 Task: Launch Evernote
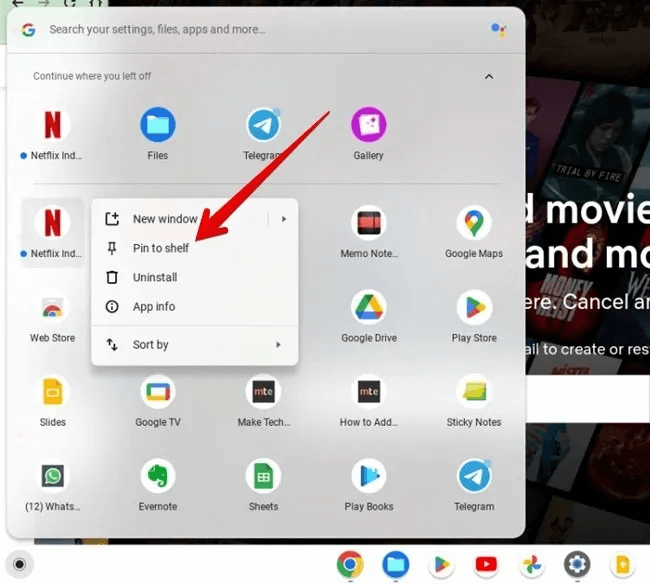click(x=158, y=486)
